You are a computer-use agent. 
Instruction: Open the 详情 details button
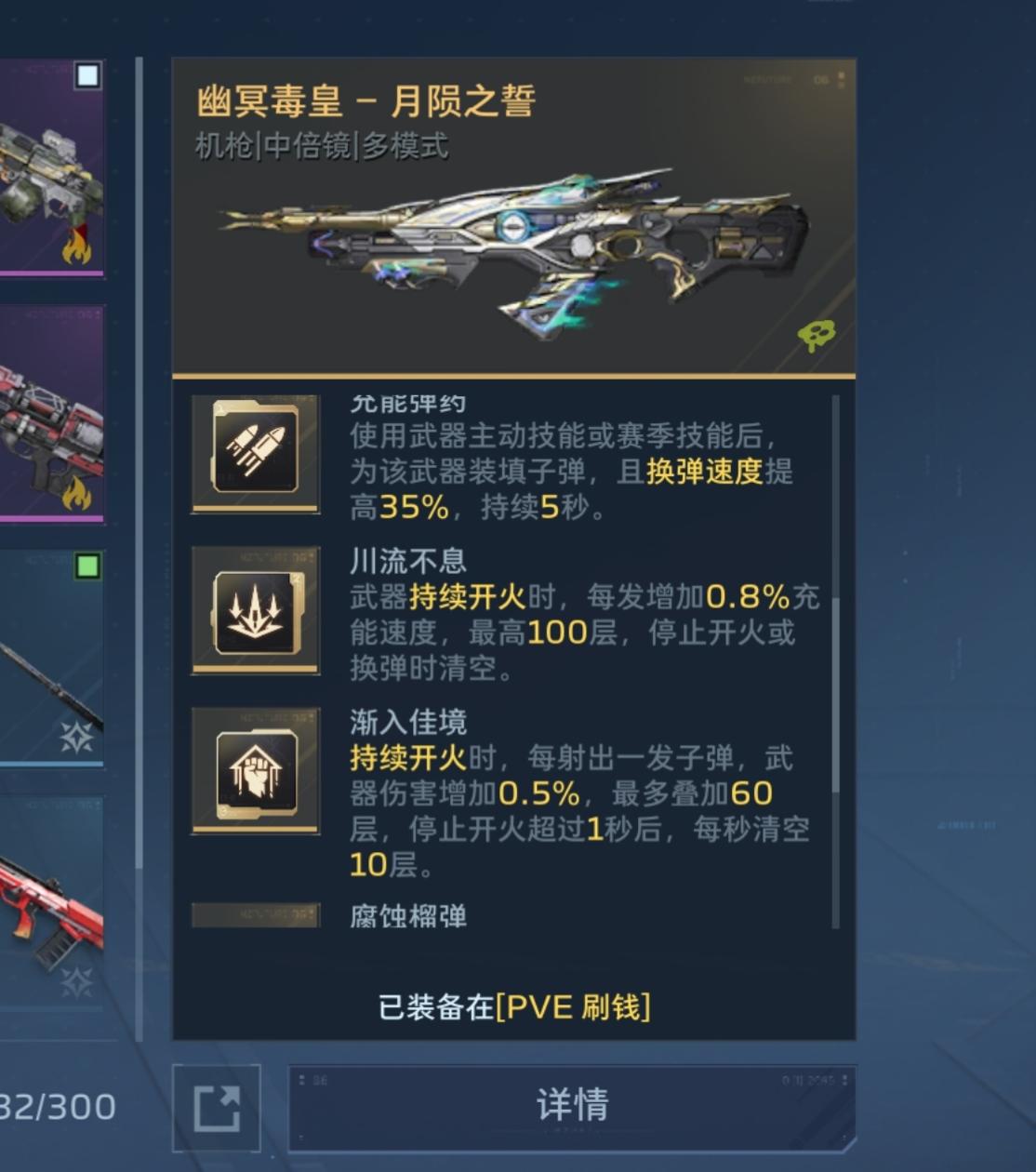coord(572,1107)
